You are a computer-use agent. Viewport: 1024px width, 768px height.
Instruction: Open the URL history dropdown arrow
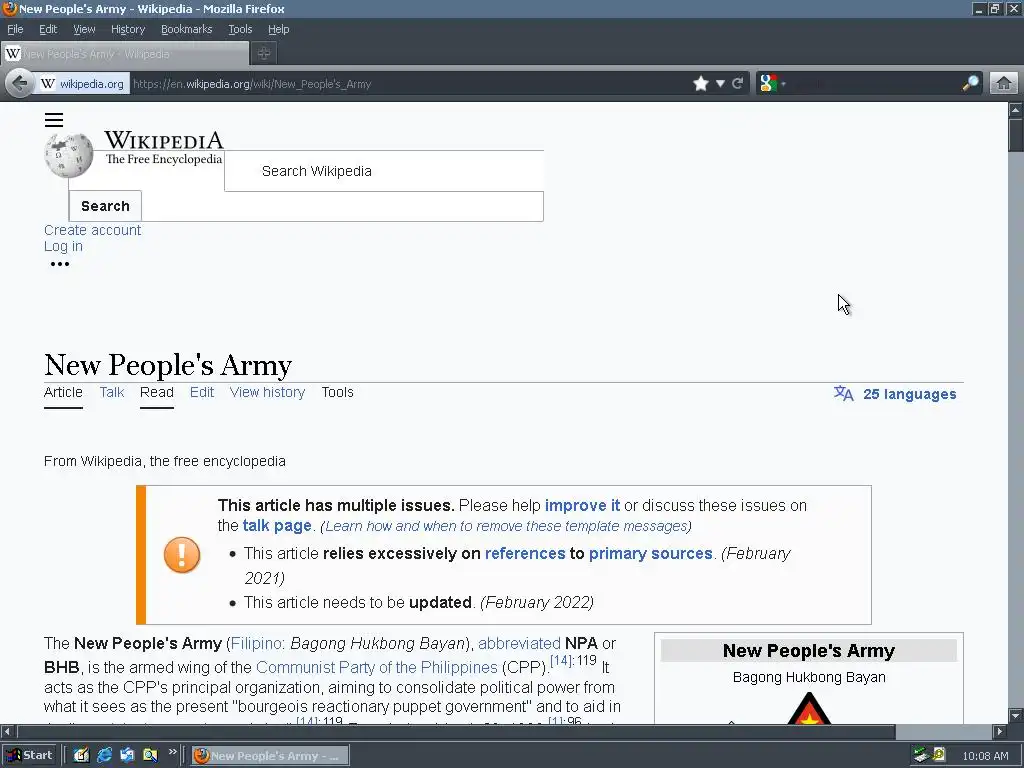720,84
